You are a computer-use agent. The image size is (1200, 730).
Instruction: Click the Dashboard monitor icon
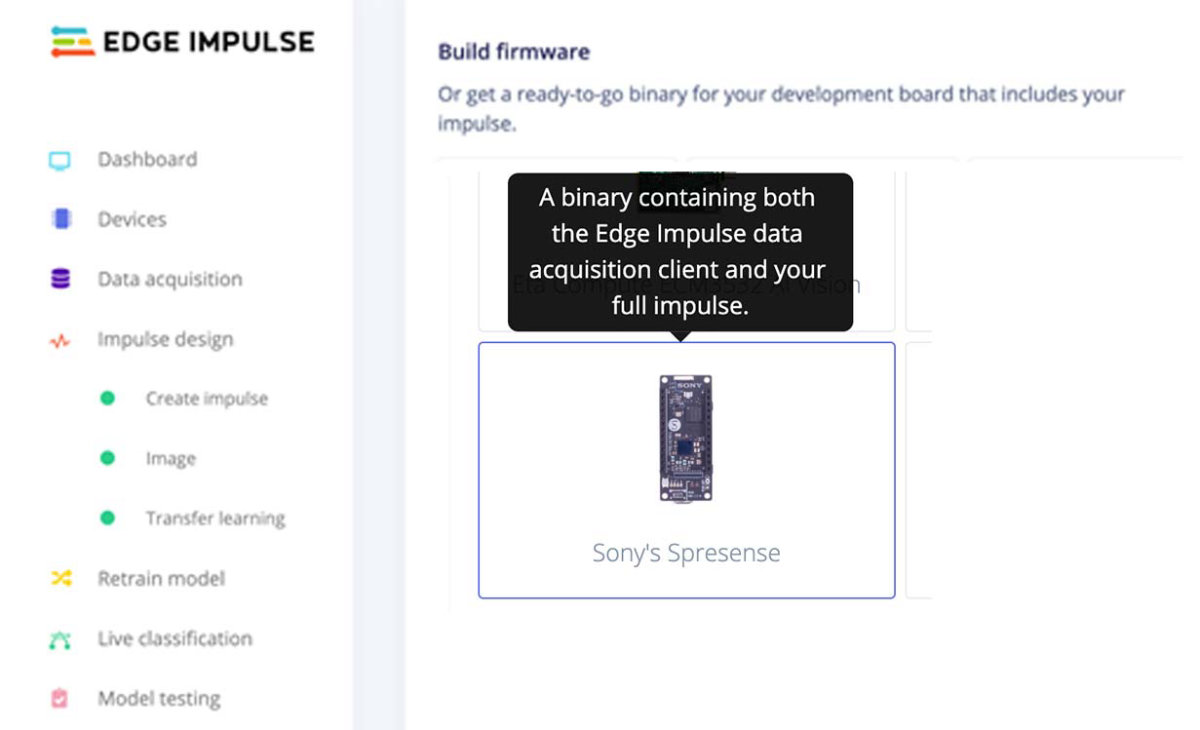[60, 160]
